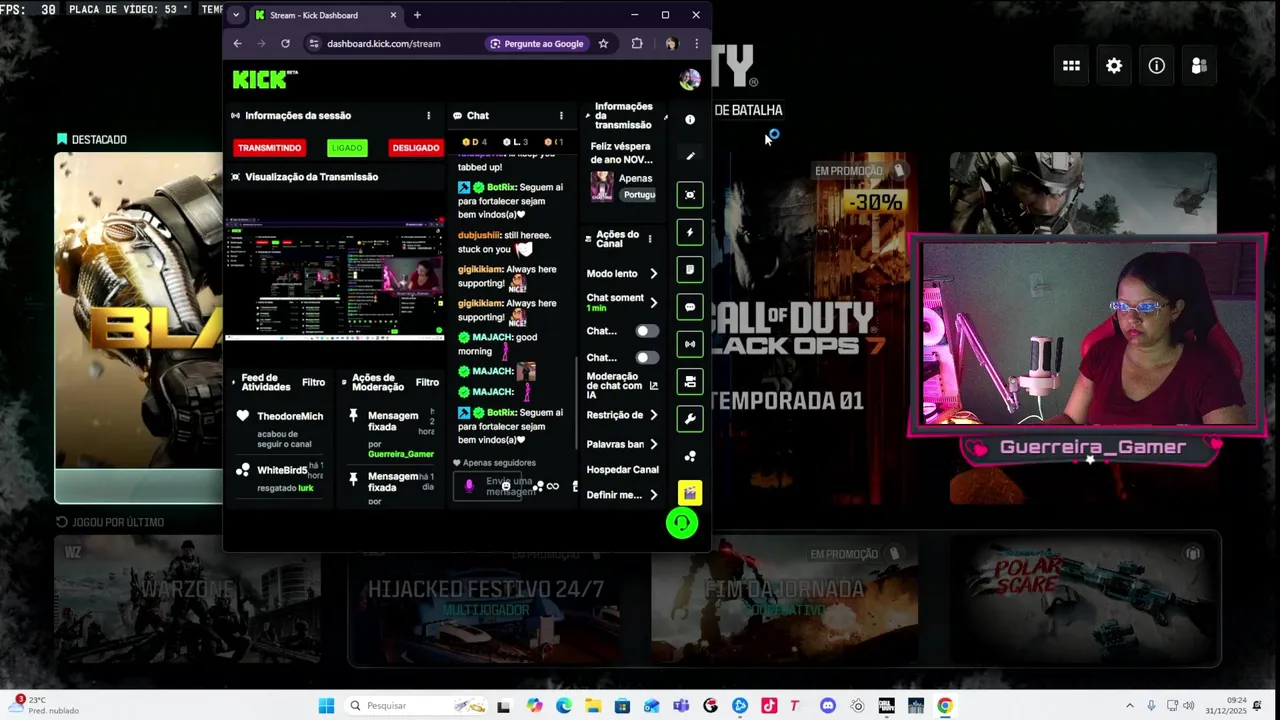Viewport: 1280px width, 720px height.
Task: Toggle the first Chat... switch
Action: pyautogui.click(x=647, y=331)
